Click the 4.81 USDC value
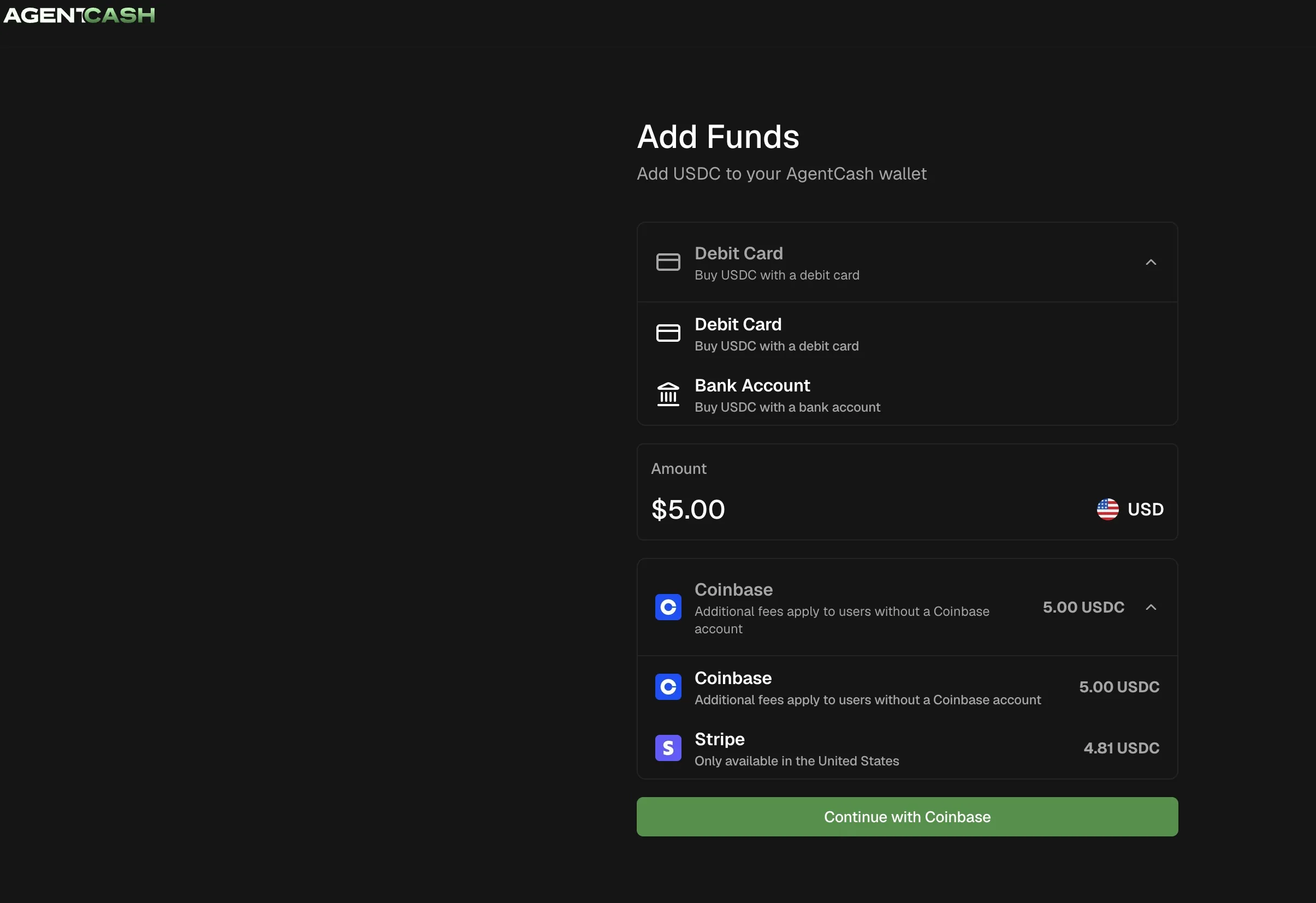 [x=1121, y=748]
